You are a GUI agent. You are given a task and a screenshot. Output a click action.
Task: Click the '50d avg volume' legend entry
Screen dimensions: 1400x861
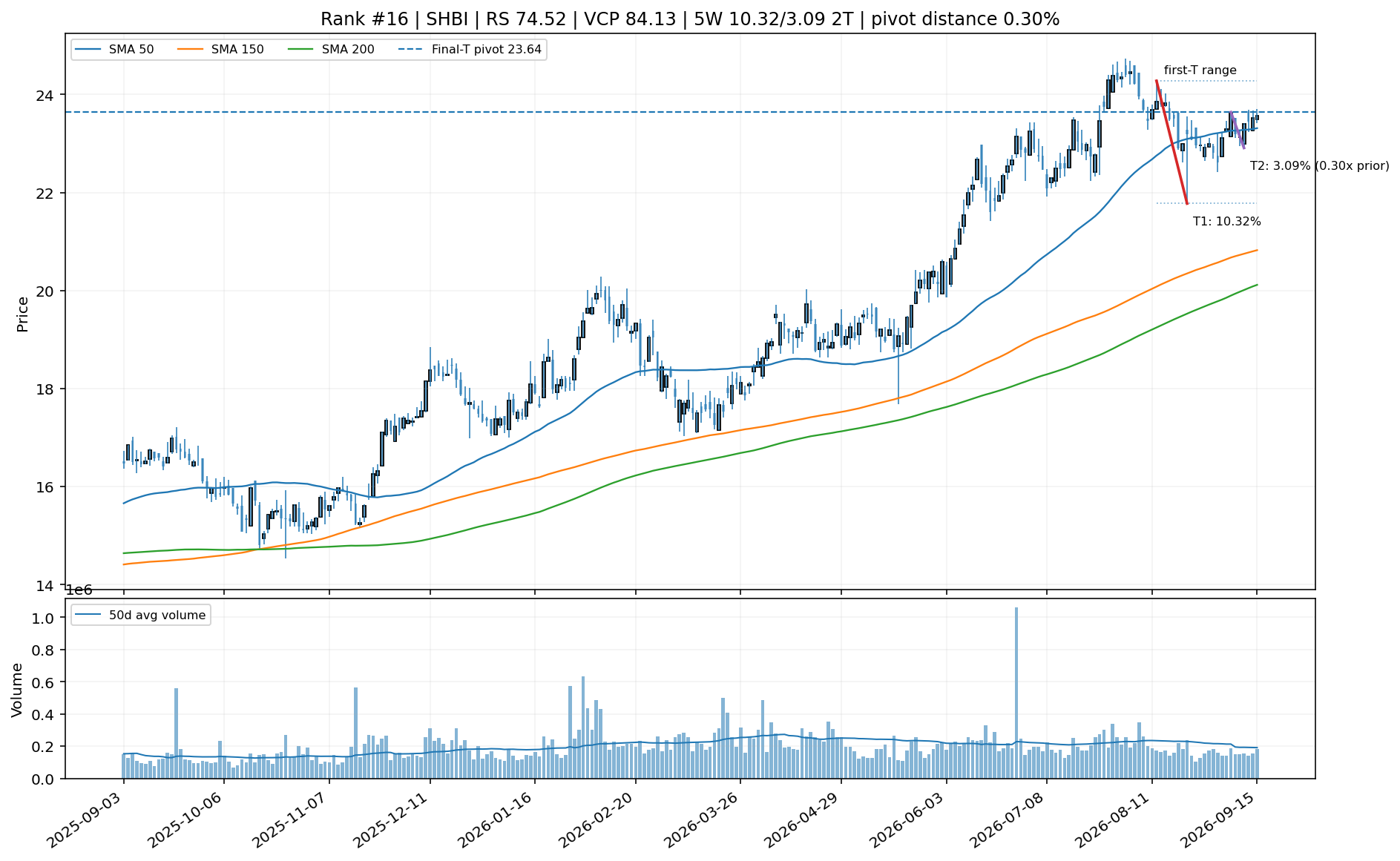pyautogui.click(x=141, y=615)
